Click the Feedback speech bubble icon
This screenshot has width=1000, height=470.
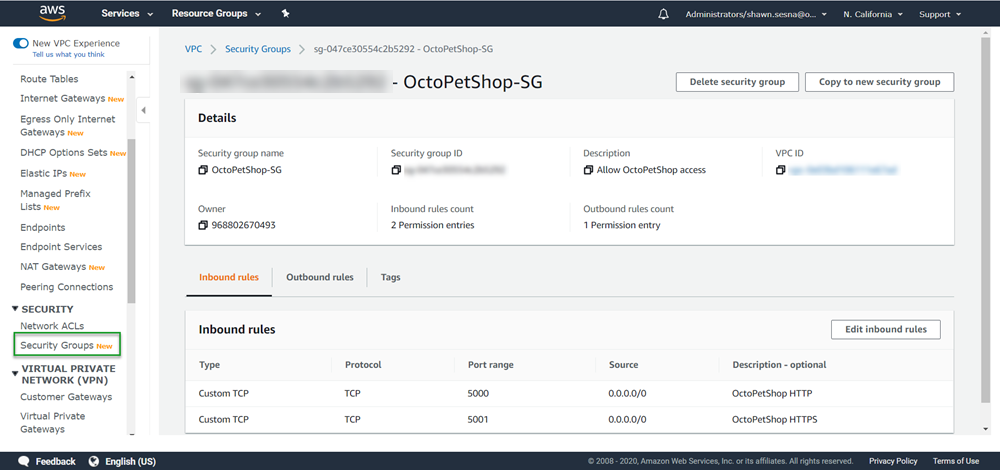coord(24,461)
